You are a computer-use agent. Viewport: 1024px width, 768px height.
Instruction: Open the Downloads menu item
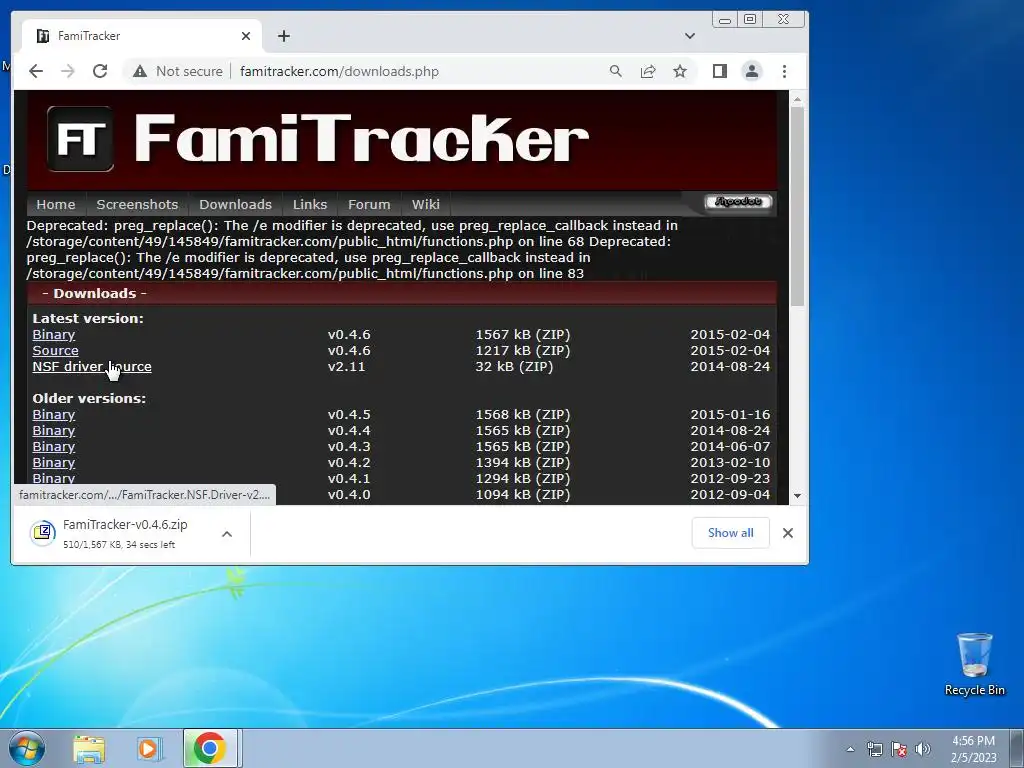pyautogui.click(x=235, y=204)
